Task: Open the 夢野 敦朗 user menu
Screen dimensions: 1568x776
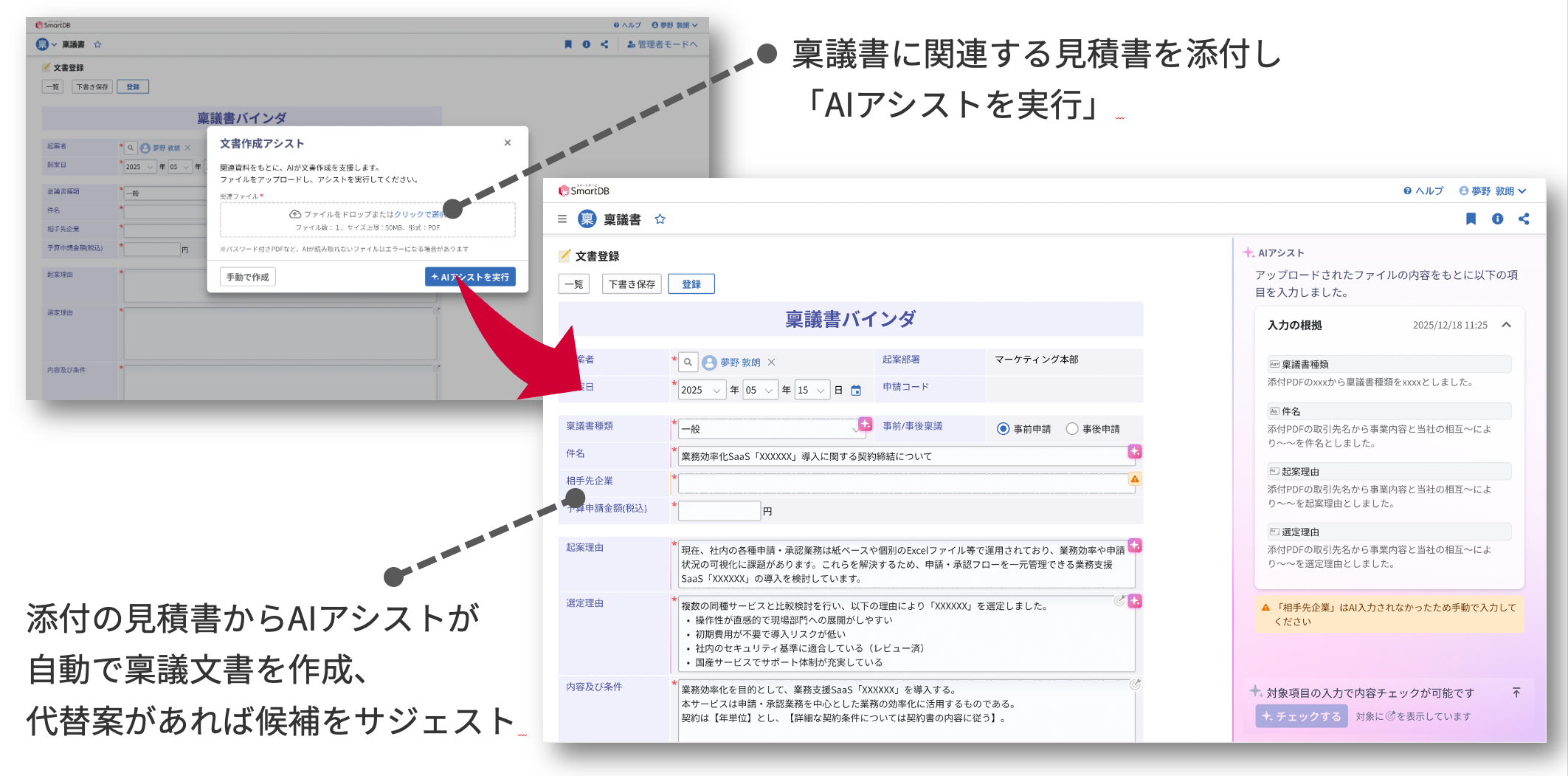Action: [x=1493, y=190]
